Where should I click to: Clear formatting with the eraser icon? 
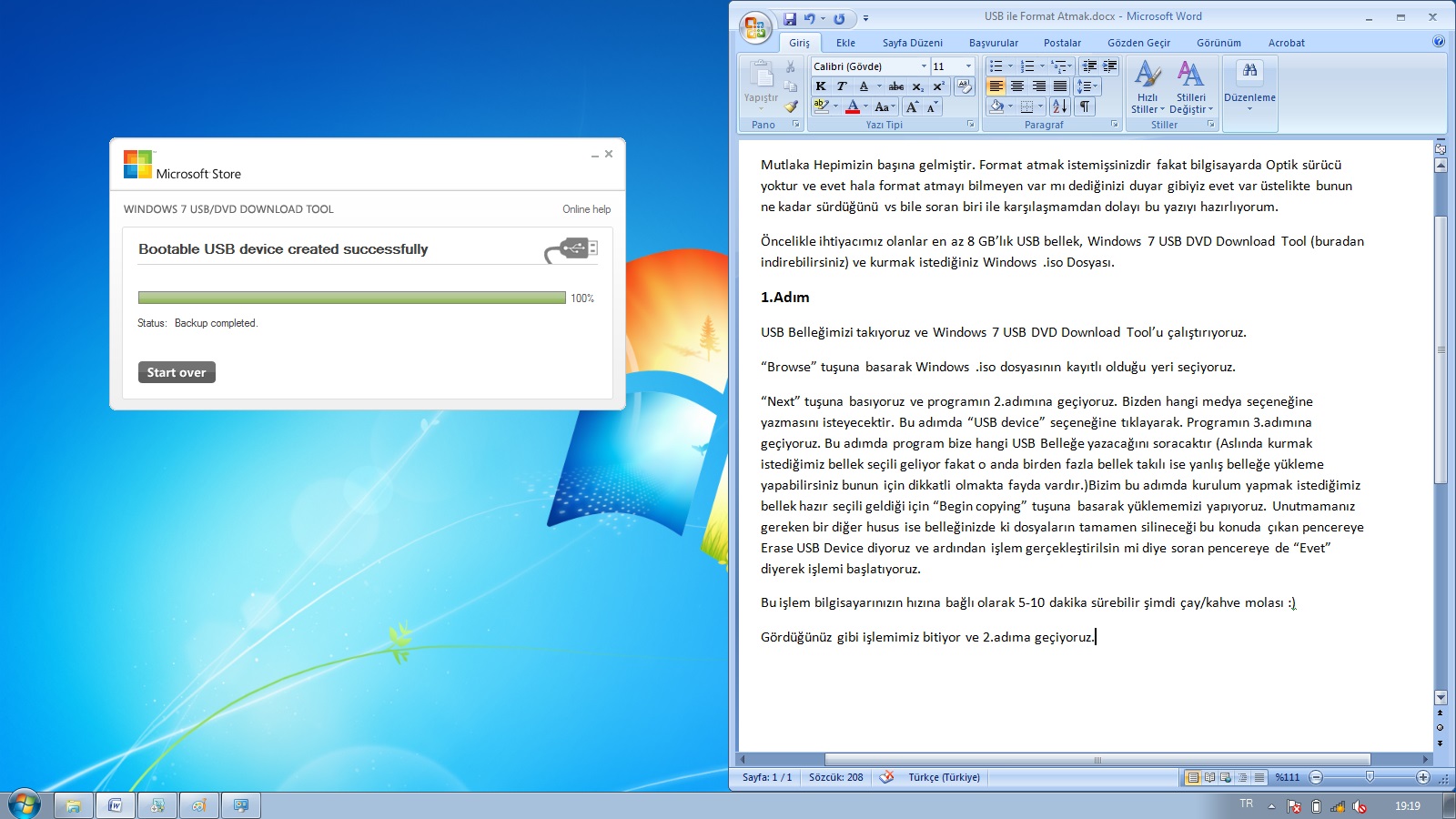965,86
